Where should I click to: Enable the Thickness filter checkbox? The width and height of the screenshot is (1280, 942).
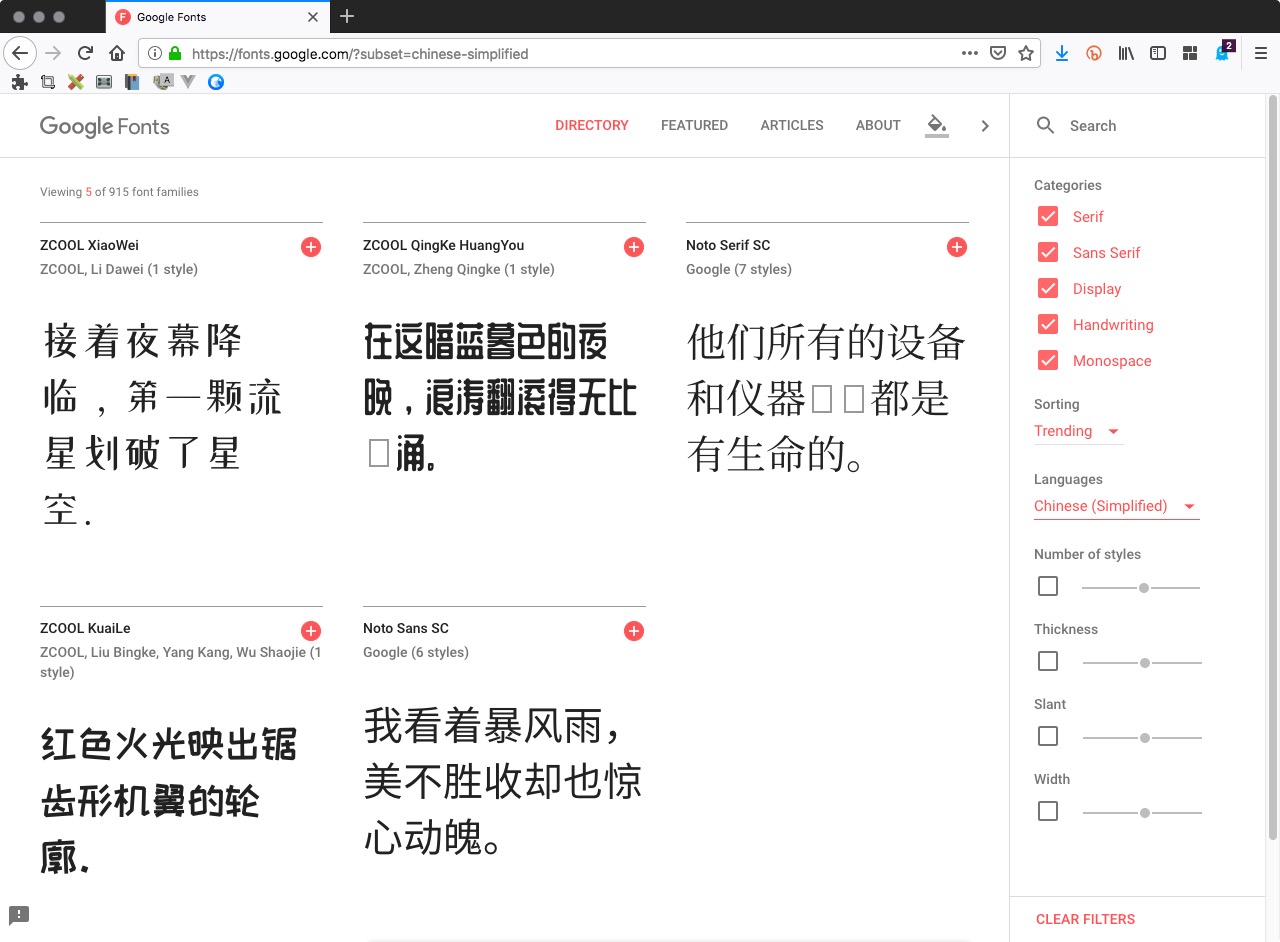tap(1048, 661)
